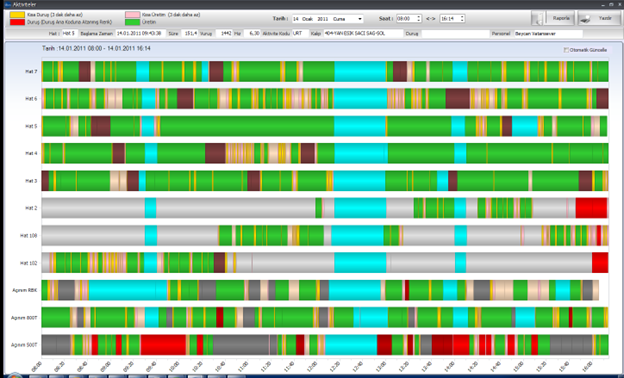The height and width of the screenshot is (378, 624).
Task: Click the Hat 5 row label
Action: [x=31, y=126]
